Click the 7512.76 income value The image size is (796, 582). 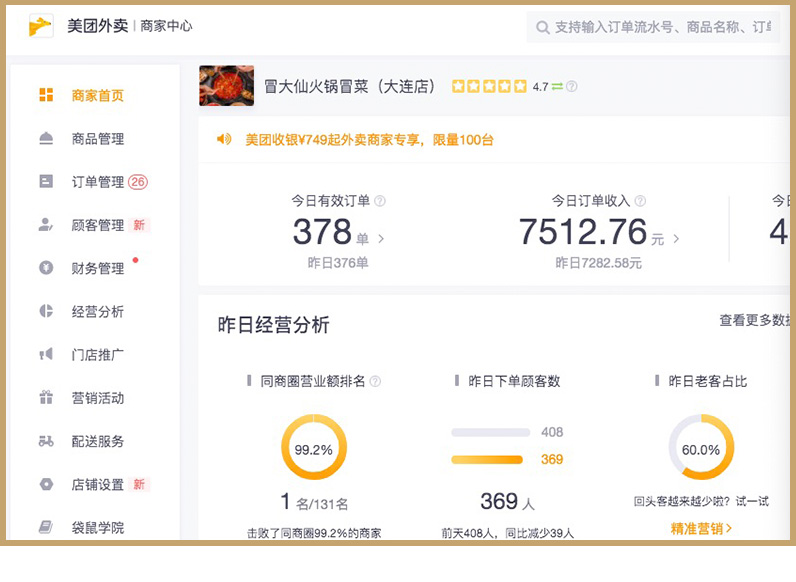(583, 232)
